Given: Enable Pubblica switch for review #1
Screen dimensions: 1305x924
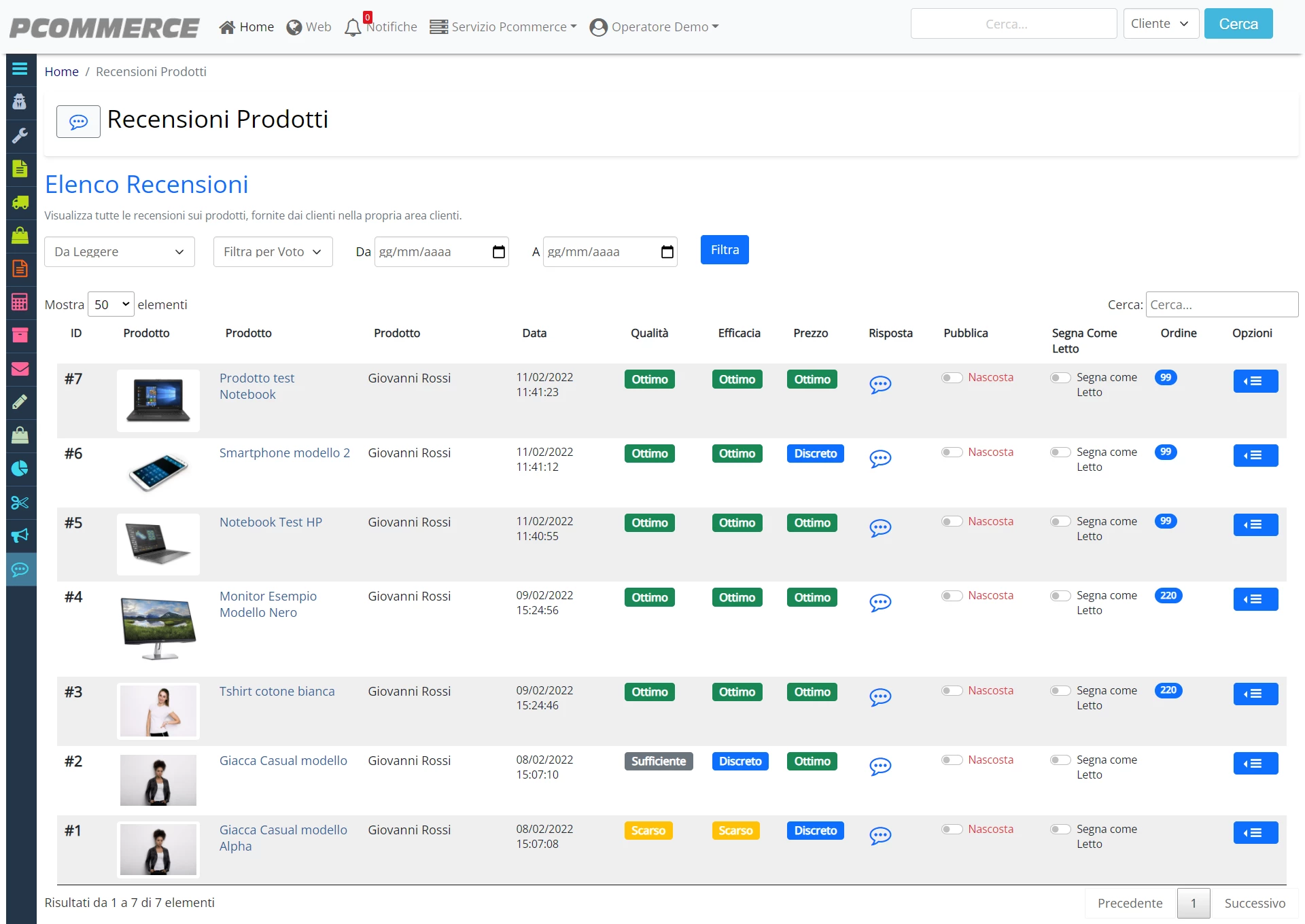Looking at the screenshot, I should point(952,830).
